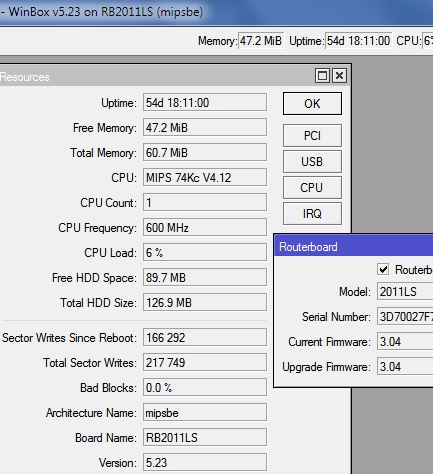This screenshot has width=433, height=474.
Task: Click the Architecture Name field
Action: [205, 412]
